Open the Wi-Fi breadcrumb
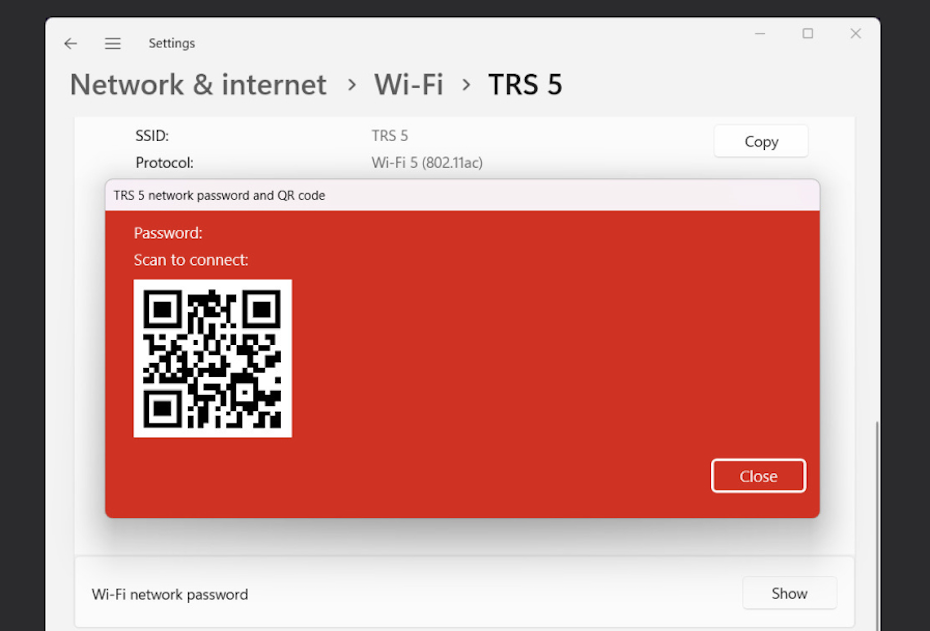This screenshot has height=631, width=930. tap(409, 84)
